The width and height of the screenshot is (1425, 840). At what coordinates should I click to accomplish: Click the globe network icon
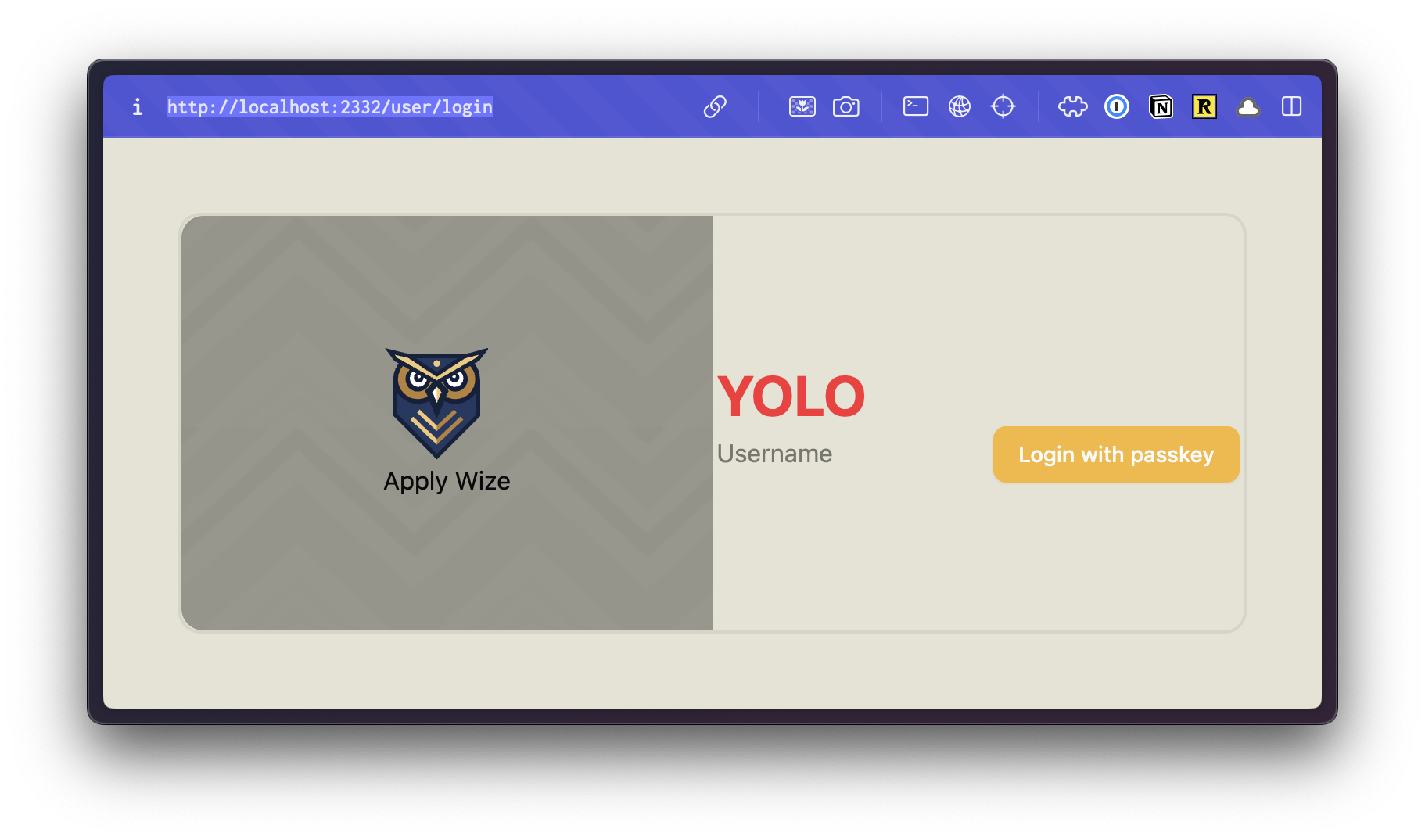click(960, 106)
